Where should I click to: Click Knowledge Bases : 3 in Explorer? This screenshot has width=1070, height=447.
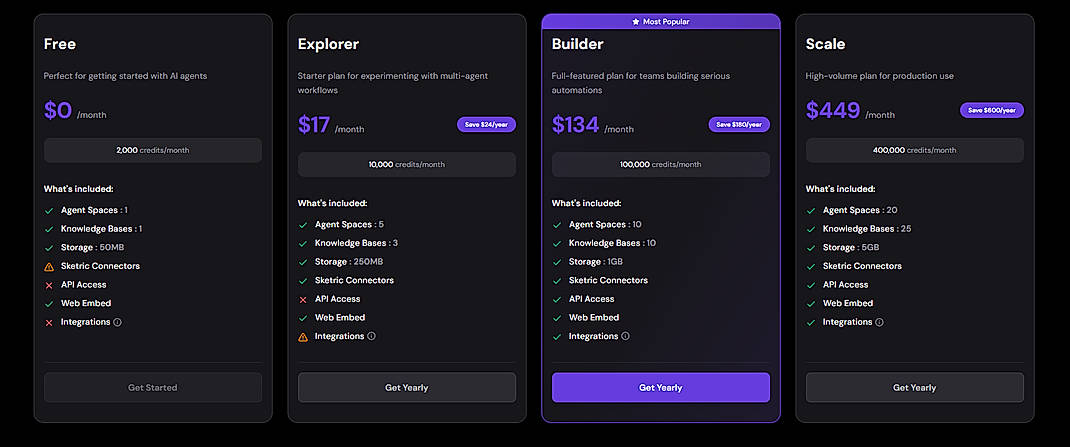pos(356,243)
